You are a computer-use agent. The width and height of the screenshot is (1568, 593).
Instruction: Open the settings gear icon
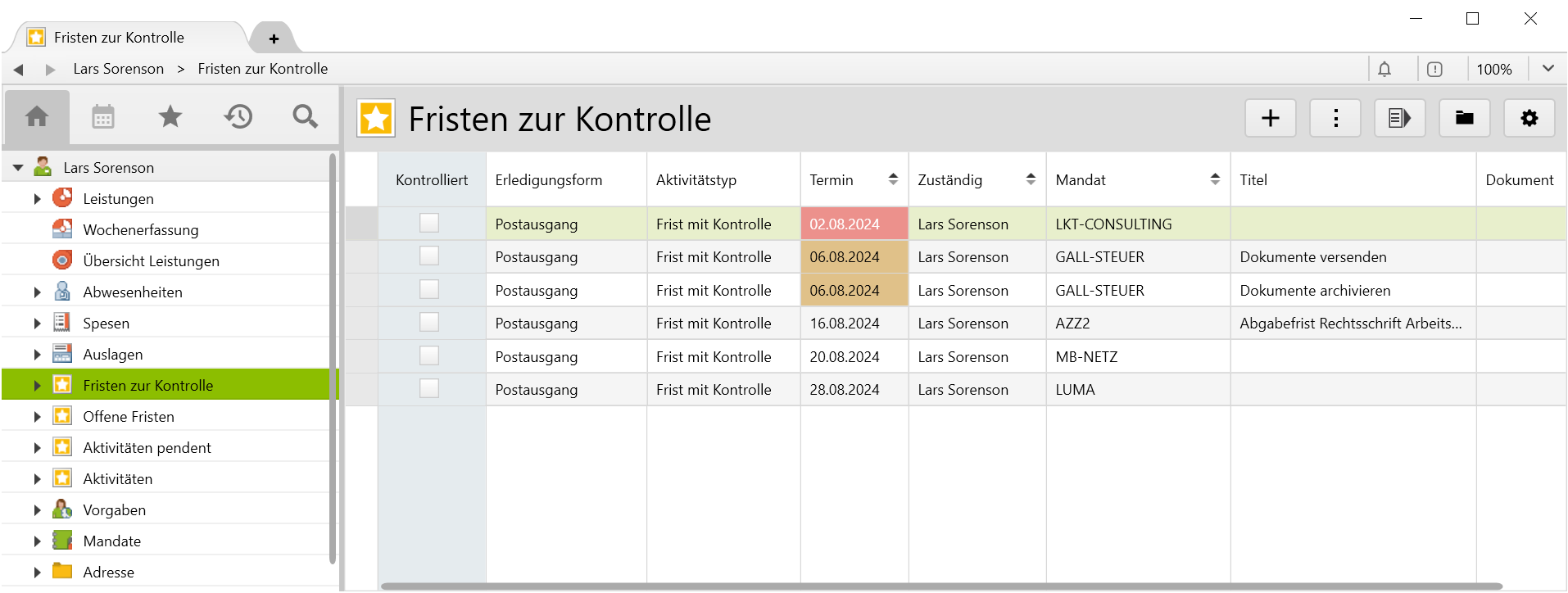(1529, 119)
